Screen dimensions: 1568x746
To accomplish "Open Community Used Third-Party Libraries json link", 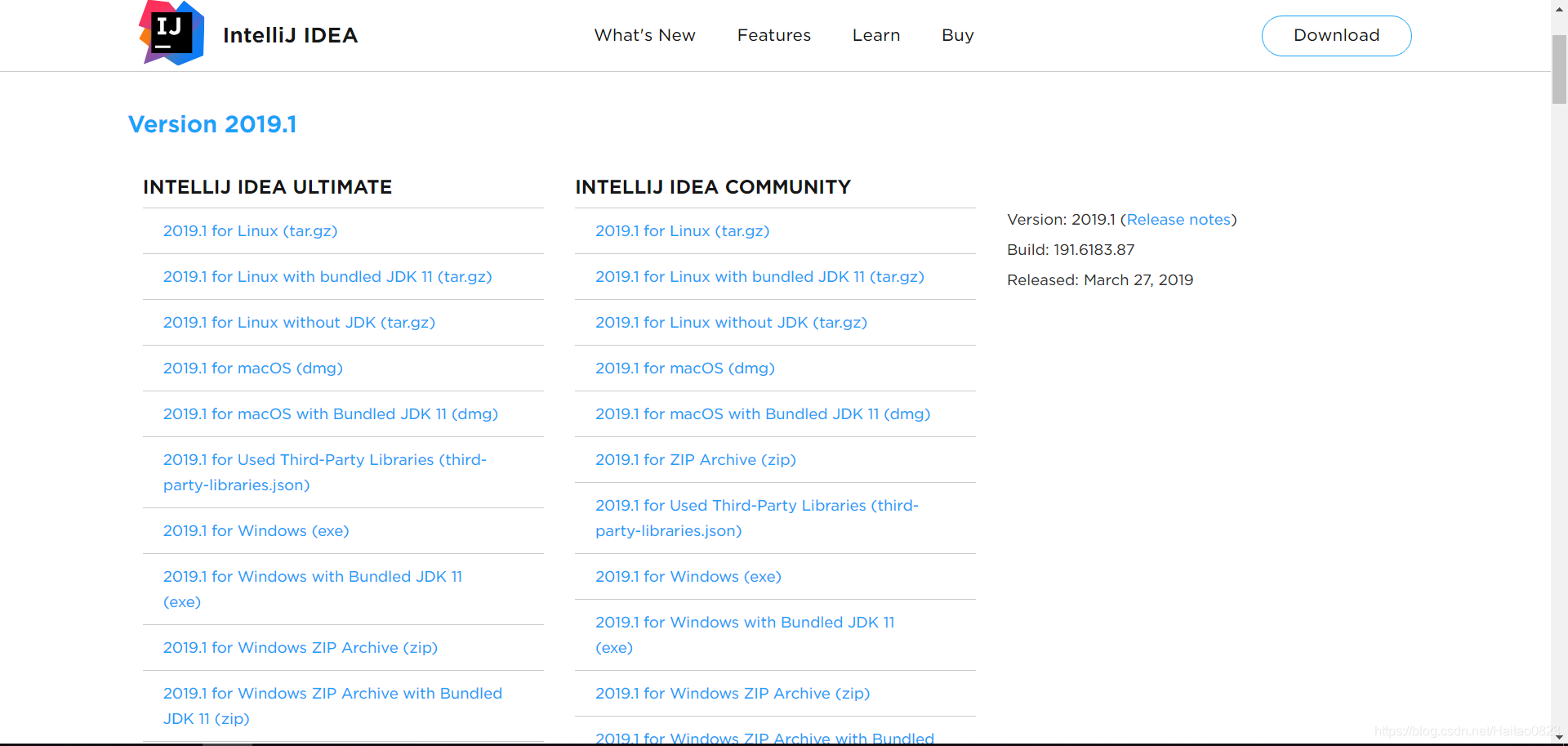I will tap(756, 518).
